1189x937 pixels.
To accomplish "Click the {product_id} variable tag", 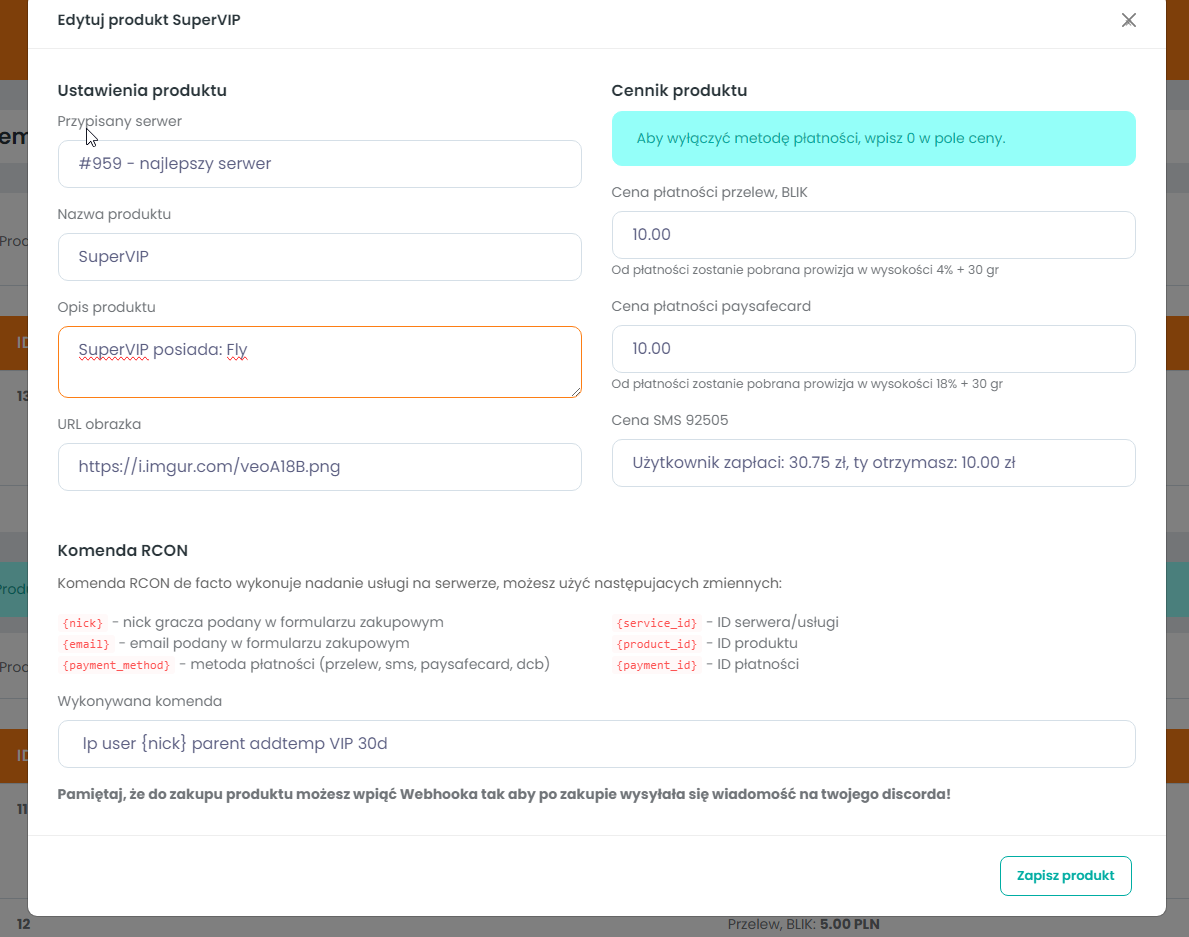I will pos(657,644).
